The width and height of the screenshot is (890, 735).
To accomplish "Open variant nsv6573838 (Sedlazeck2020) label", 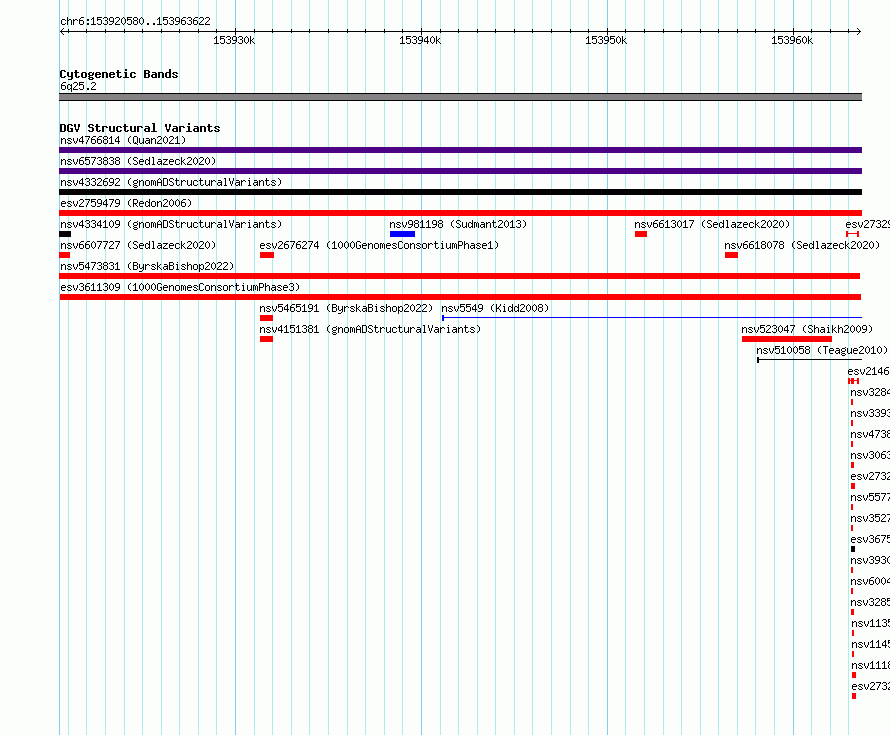I will pos(138,161).
